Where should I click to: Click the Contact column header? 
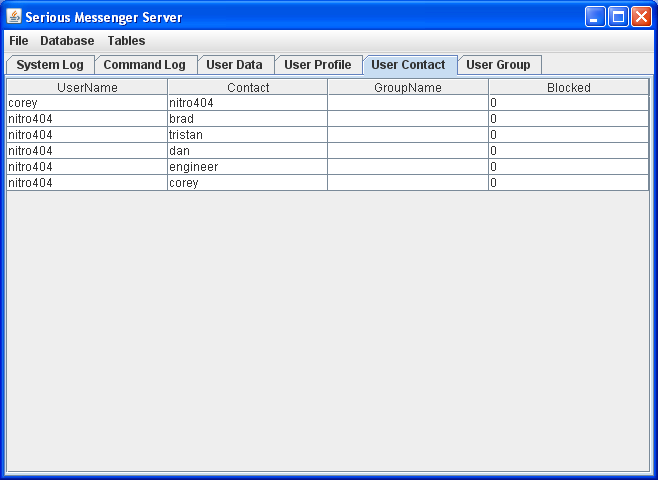click(x=248, y=88)
